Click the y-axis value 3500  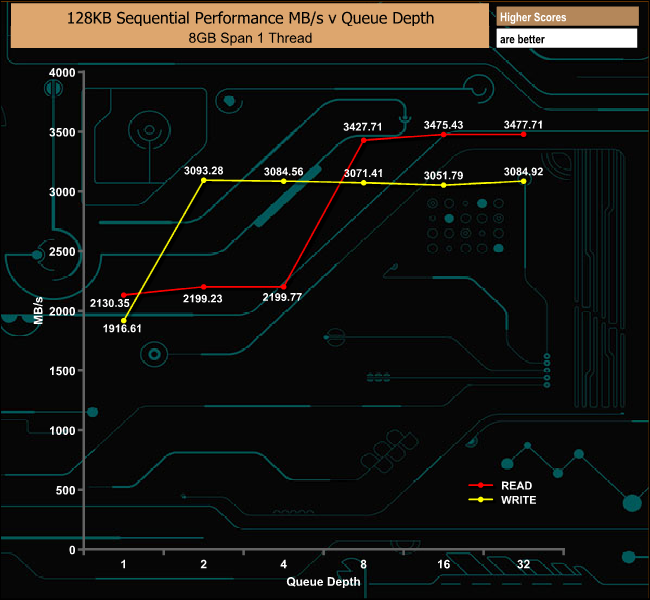[x=62, y=133]
